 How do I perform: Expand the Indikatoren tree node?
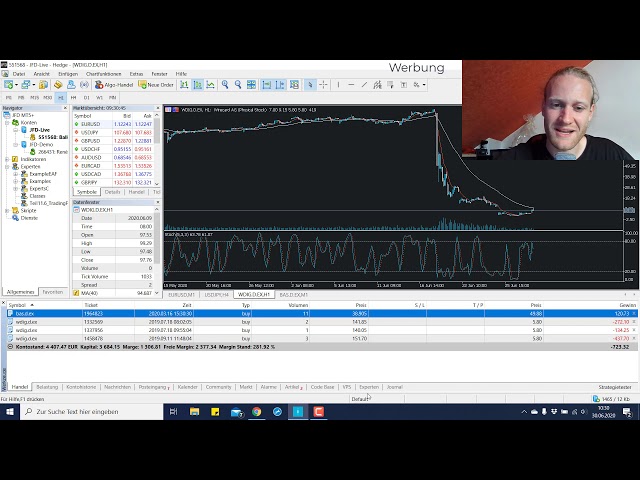point(6,159)
